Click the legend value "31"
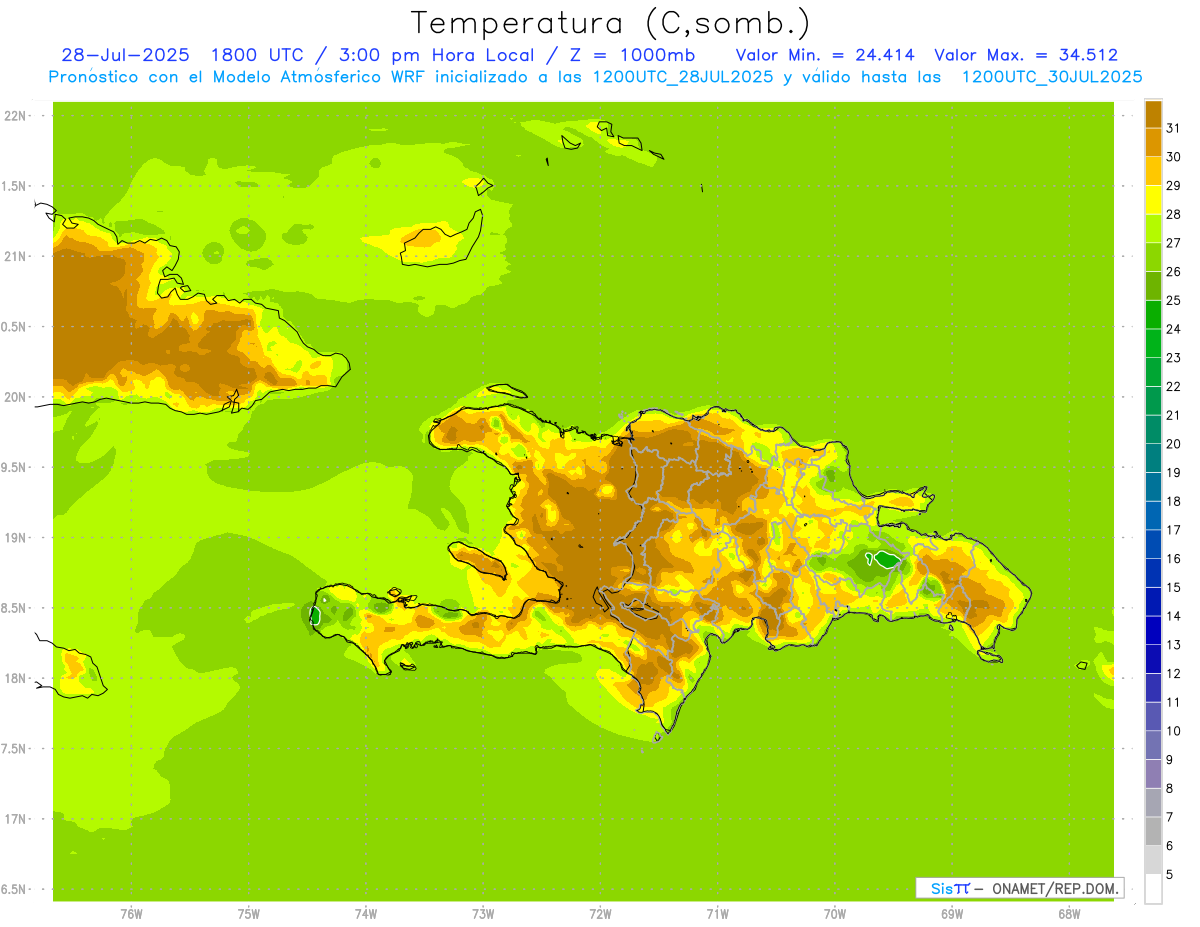The height and width of the screenshot is (927, 1200). pyautogui.click(x=1173, y=128)
